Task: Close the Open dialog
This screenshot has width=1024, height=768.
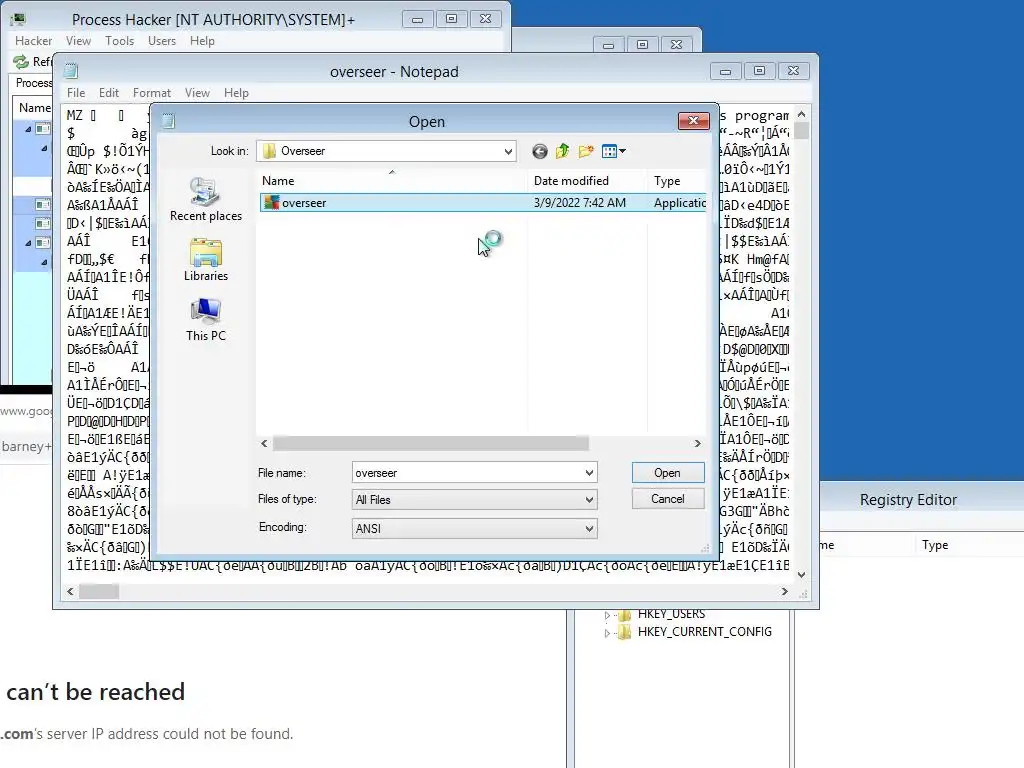Action: (694, 121)
